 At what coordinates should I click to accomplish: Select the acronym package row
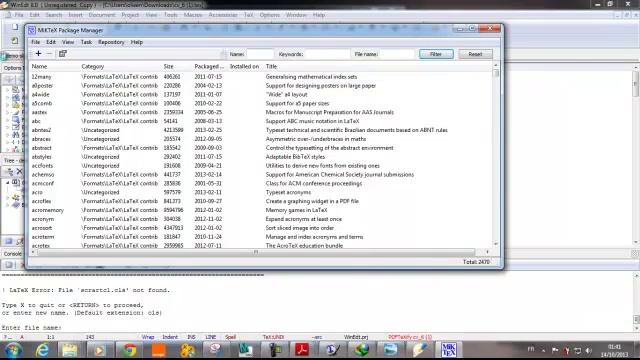pos(261,219)
